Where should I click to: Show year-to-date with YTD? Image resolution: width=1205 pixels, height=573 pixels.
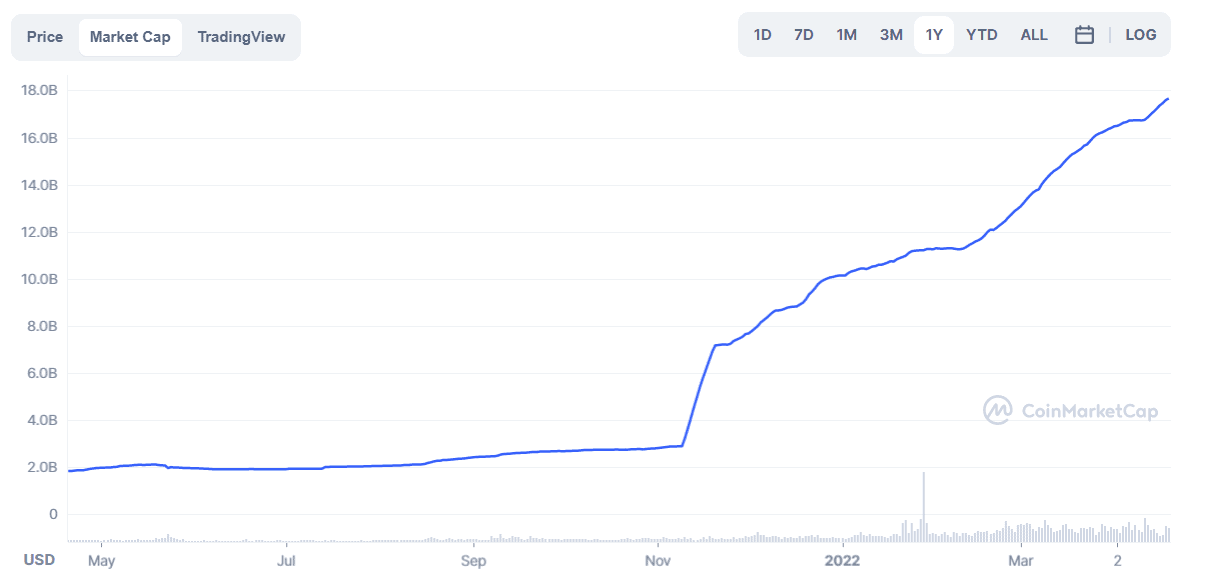tap(981, 35)
